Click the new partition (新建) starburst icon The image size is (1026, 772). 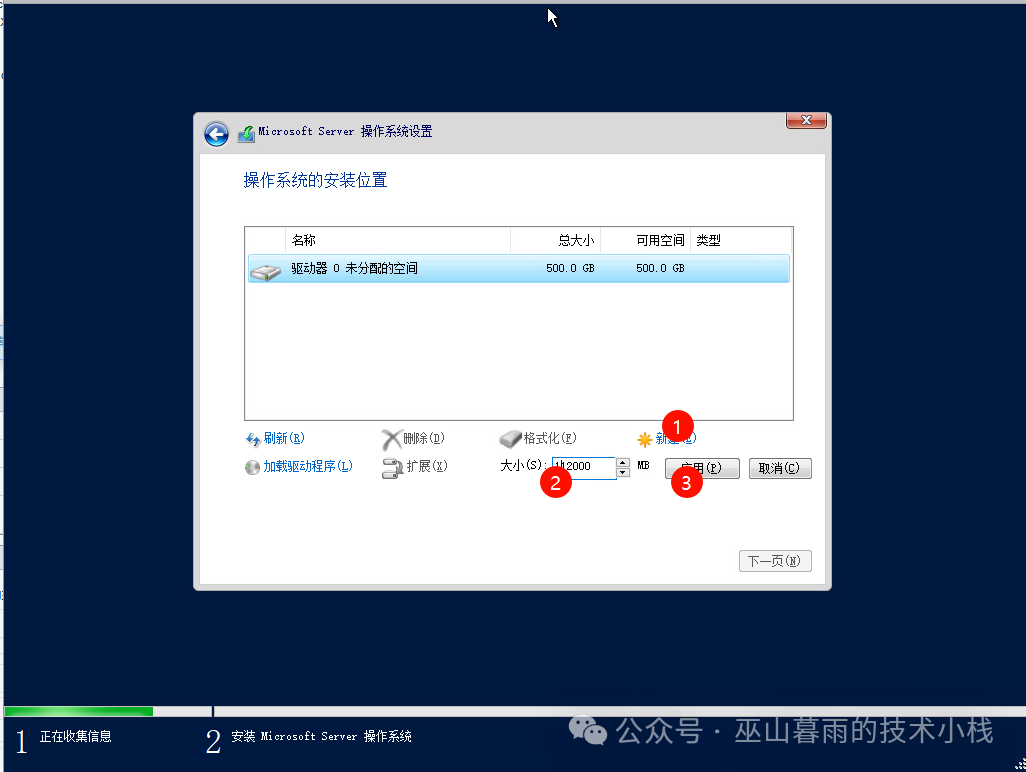click(645, 439)
